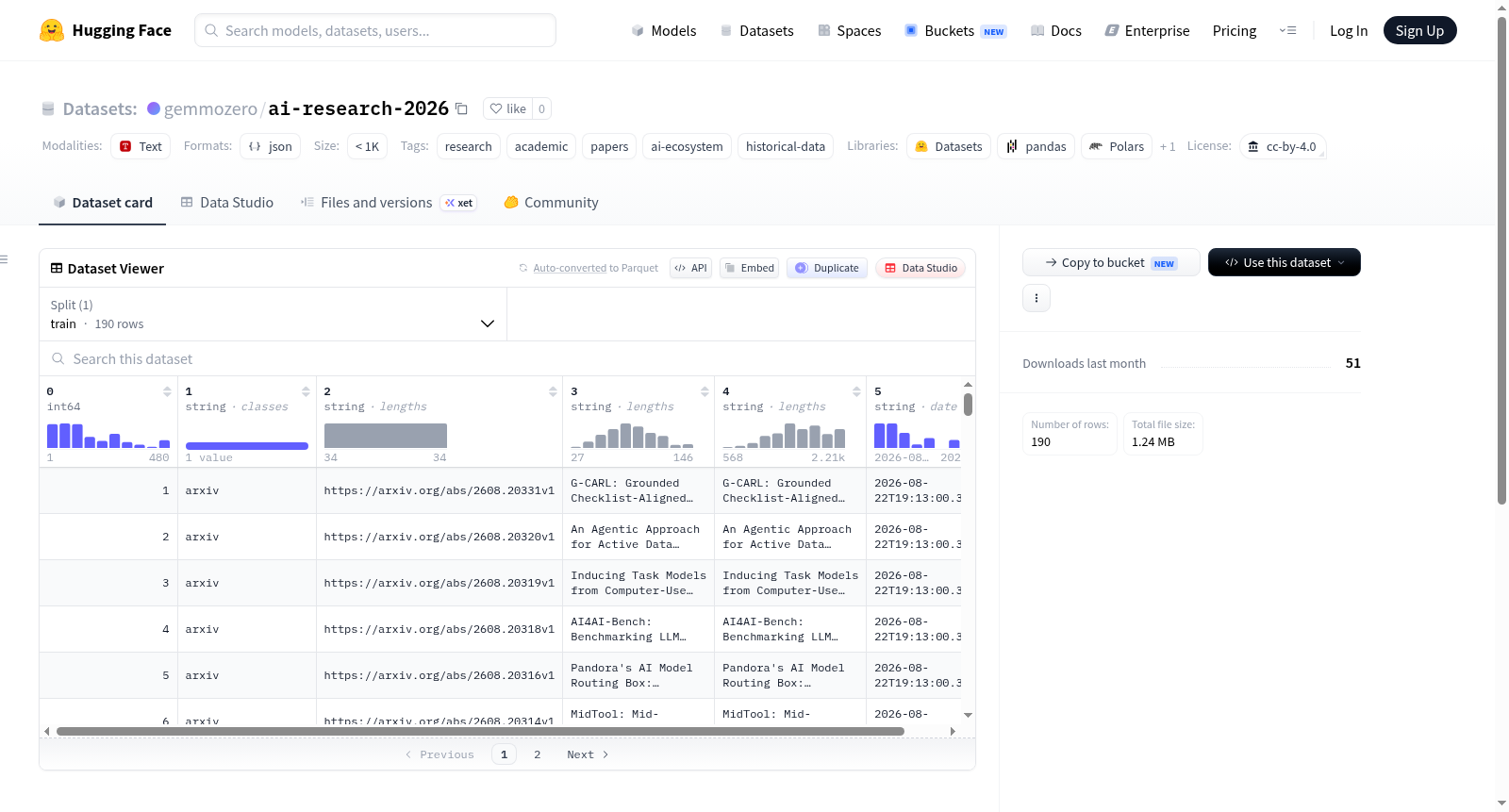Image resolution: width=1509 pixels, height=812 pixels.
Task: Open the Docs nav item
Action: tap(1056, 30)
